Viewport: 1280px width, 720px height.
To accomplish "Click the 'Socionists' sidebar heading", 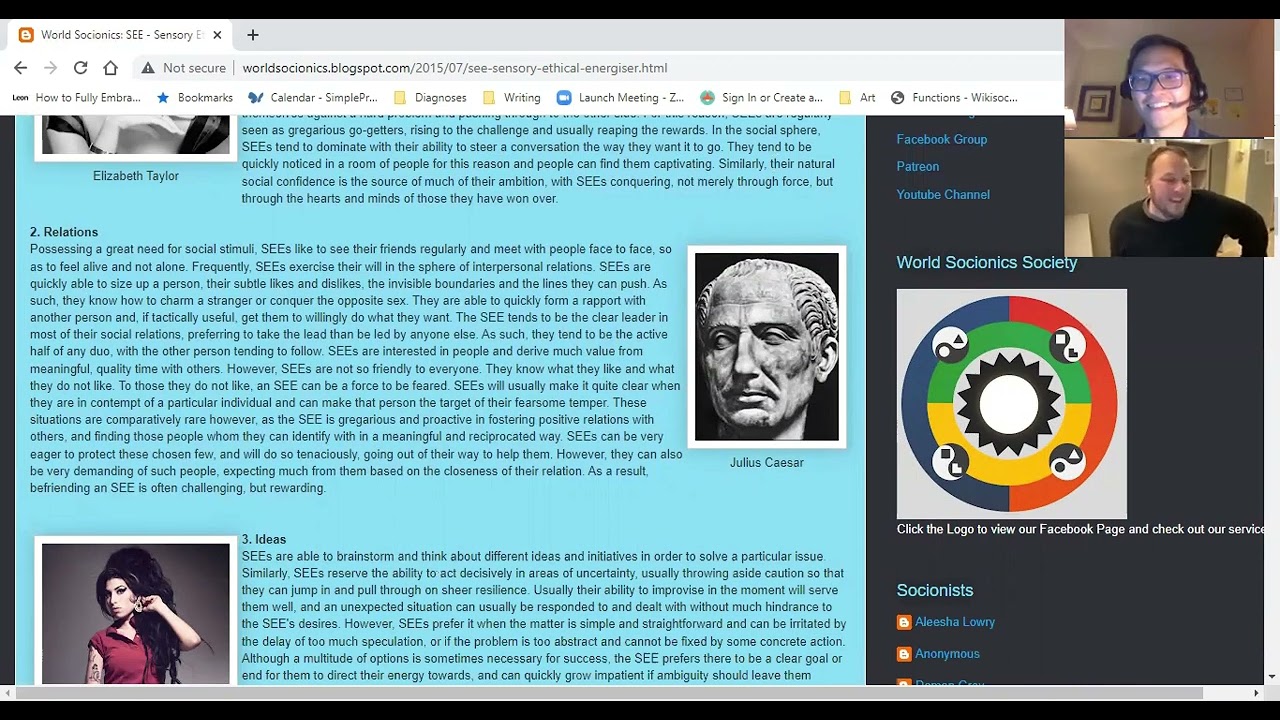I will (x=935, y=591).
